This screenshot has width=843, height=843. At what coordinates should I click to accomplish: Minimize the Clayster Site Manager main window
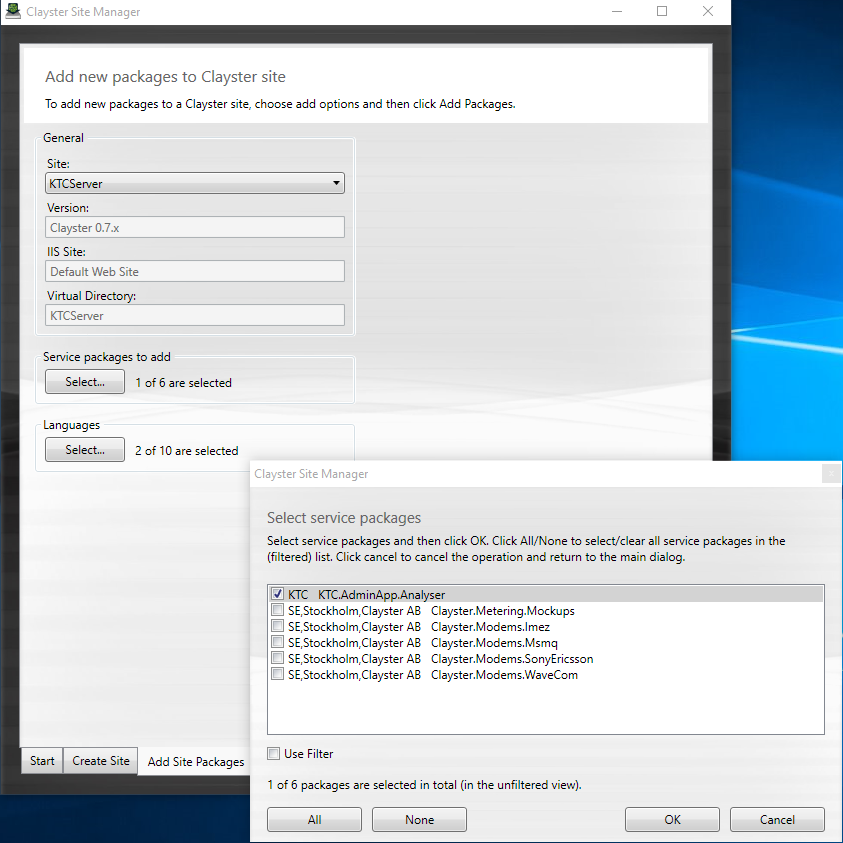[x=617, y=11]
